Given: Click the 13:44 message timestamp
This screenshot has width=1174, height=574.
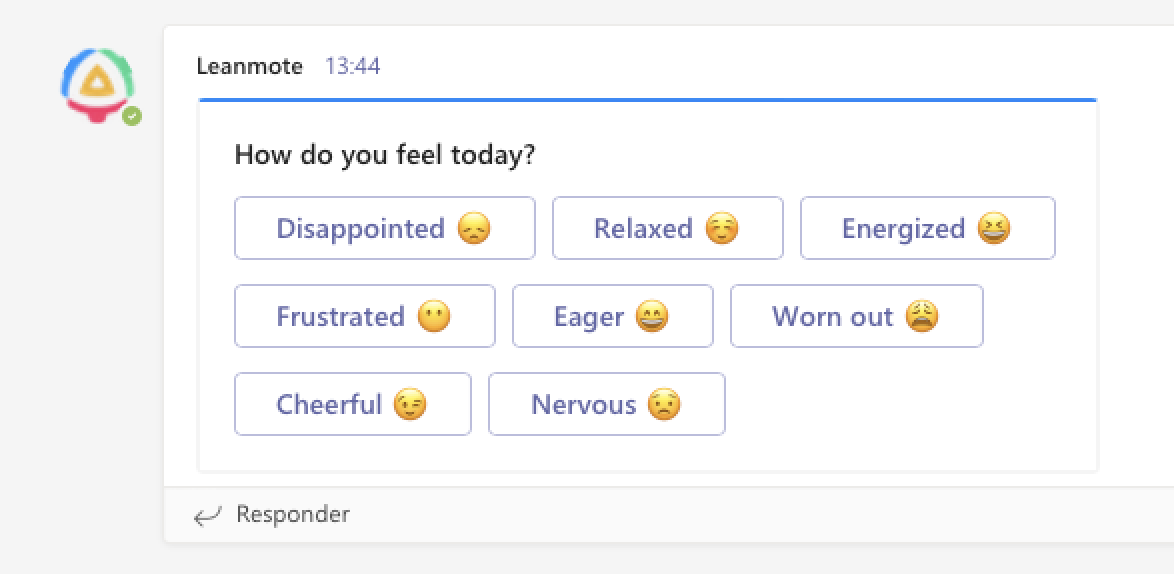Looking at the screenshot, I should pos(352,67).
